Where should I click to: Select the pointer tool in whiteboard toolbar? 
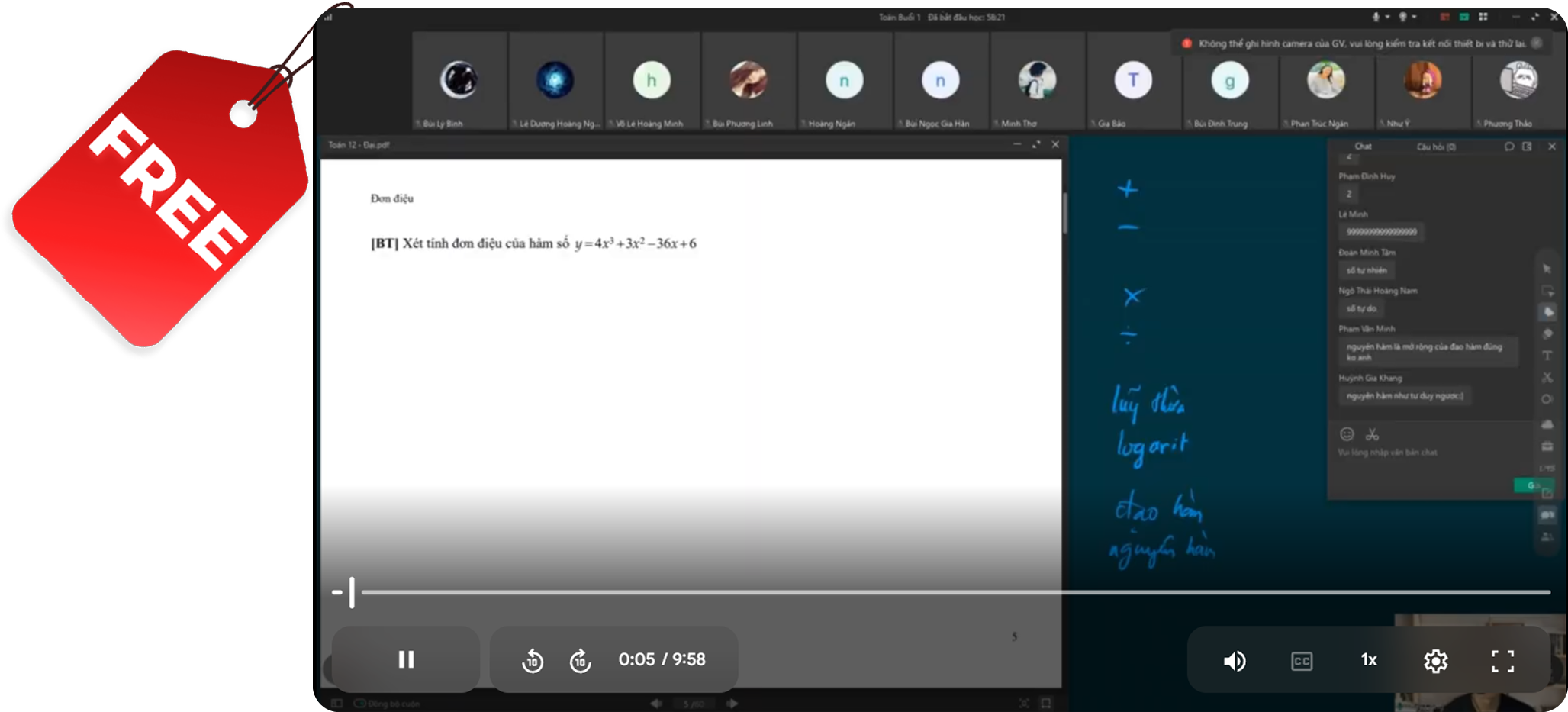click(1547, 269)
